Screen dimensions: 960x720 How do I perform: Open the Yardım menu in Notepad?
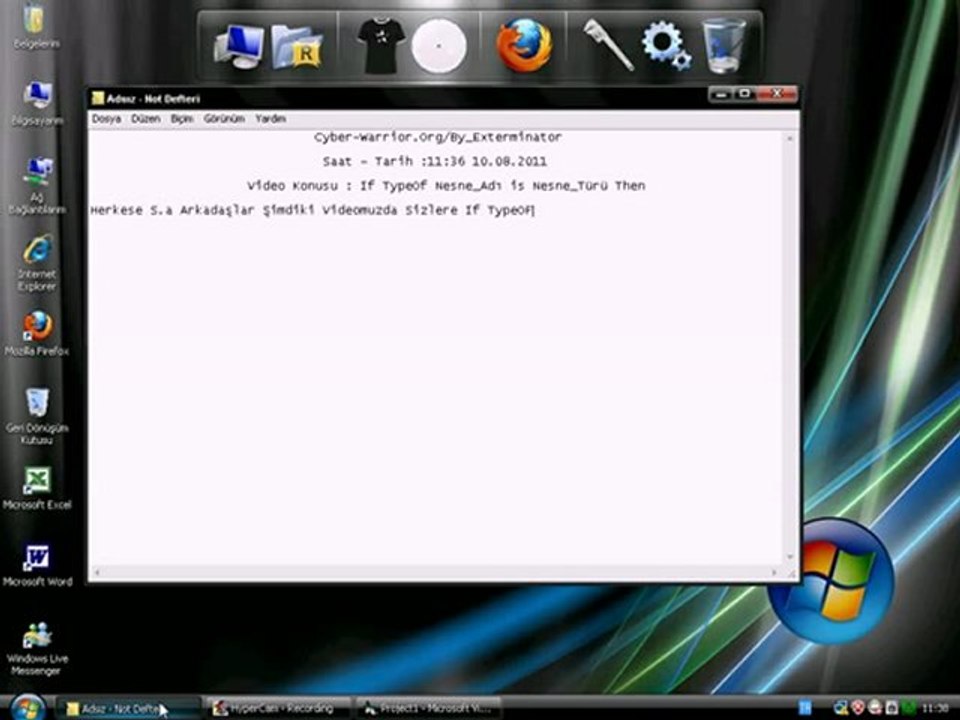(270, 119)
